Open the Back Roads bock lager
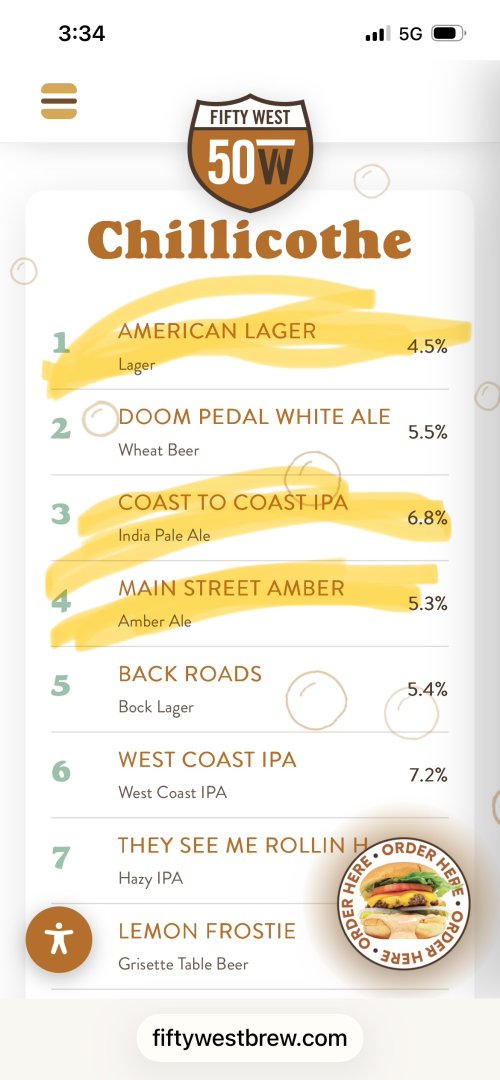The height and width of the screenshot is (1080, 500). click(250, 689)
